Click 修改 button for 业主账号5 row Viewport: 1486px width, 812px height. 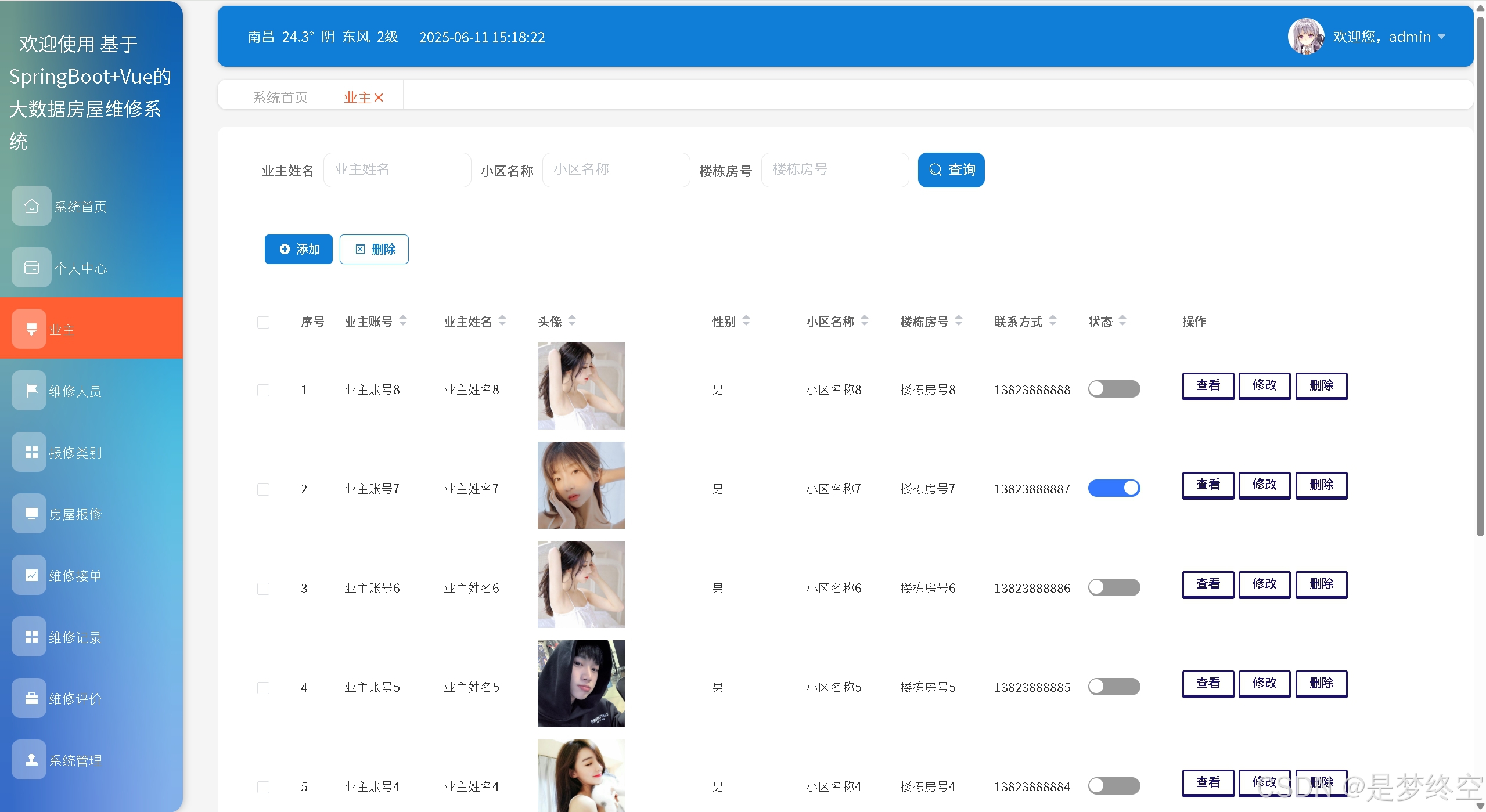click(x=1264, y=683)
